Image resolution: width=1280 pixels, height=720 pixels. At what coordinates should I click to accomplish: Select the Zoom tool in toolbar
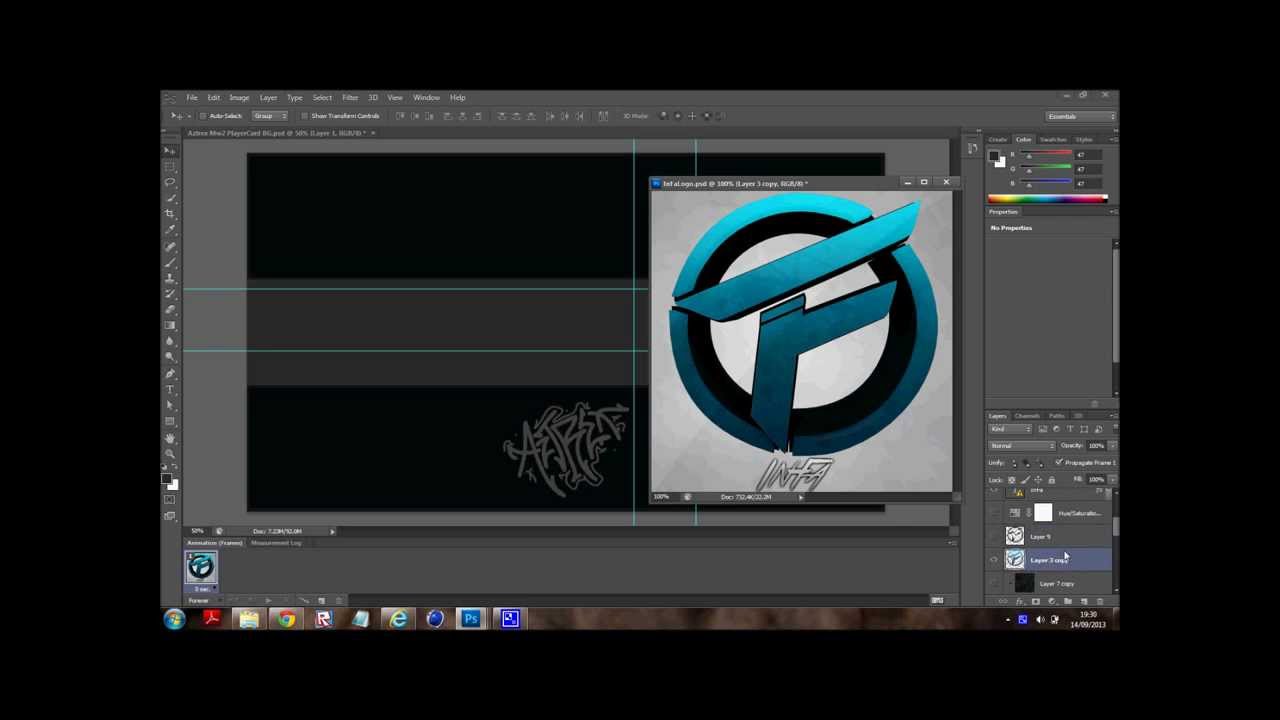(x=170, y=454)
